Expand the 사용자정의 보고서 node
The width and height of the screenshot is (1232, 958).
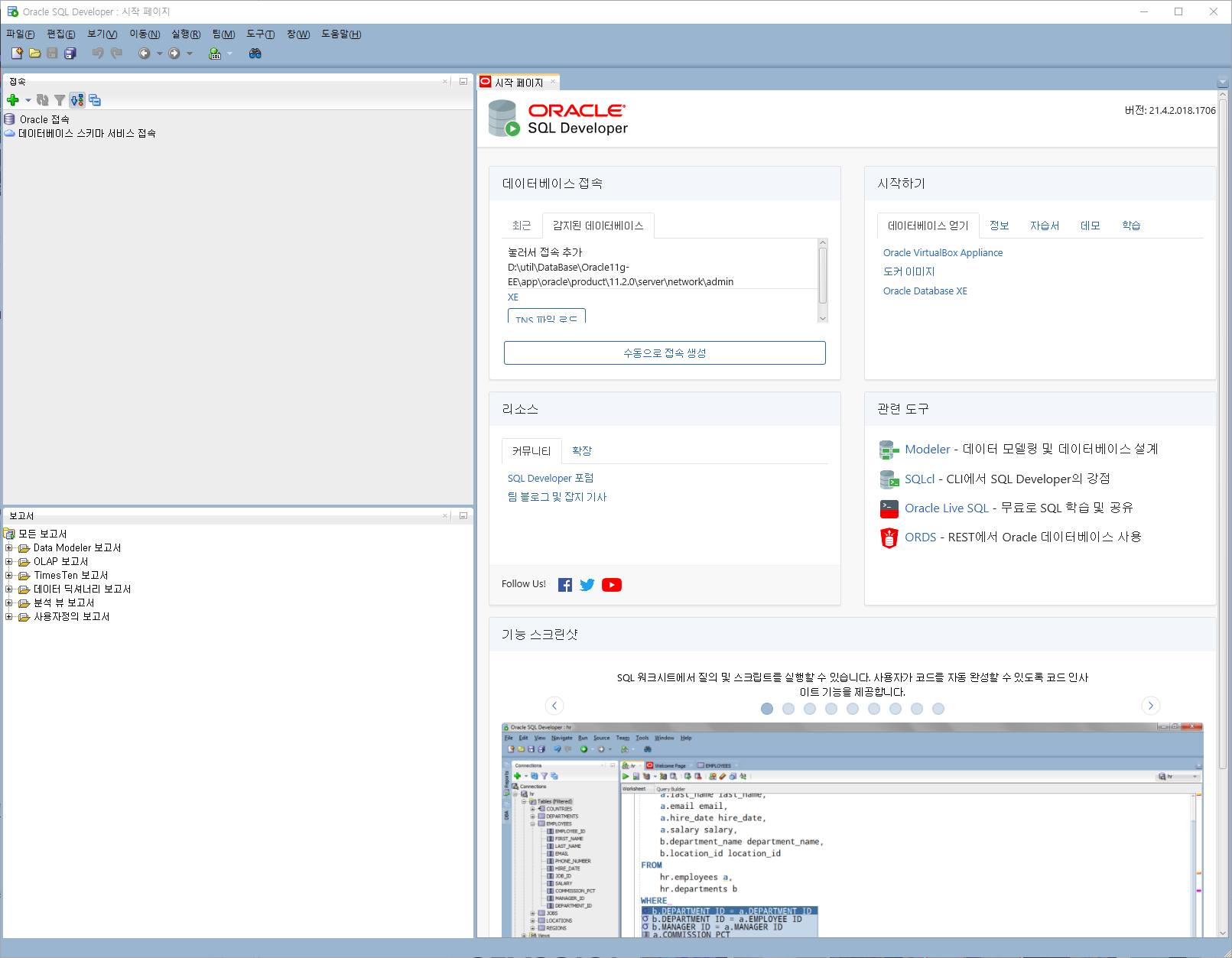(x=9, y=616)
